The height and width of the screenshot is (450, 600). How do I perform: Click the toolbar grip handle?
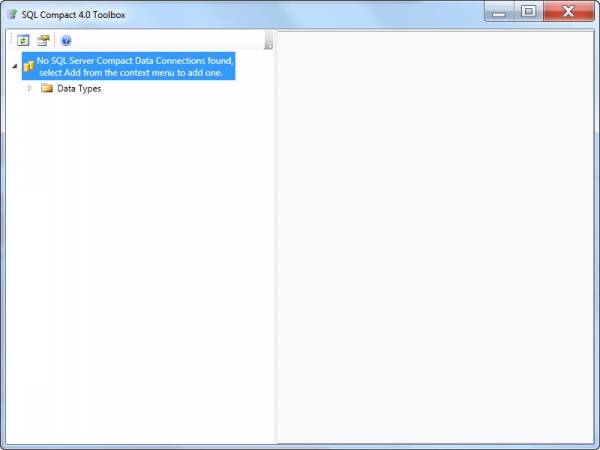[x=11, y=40]
